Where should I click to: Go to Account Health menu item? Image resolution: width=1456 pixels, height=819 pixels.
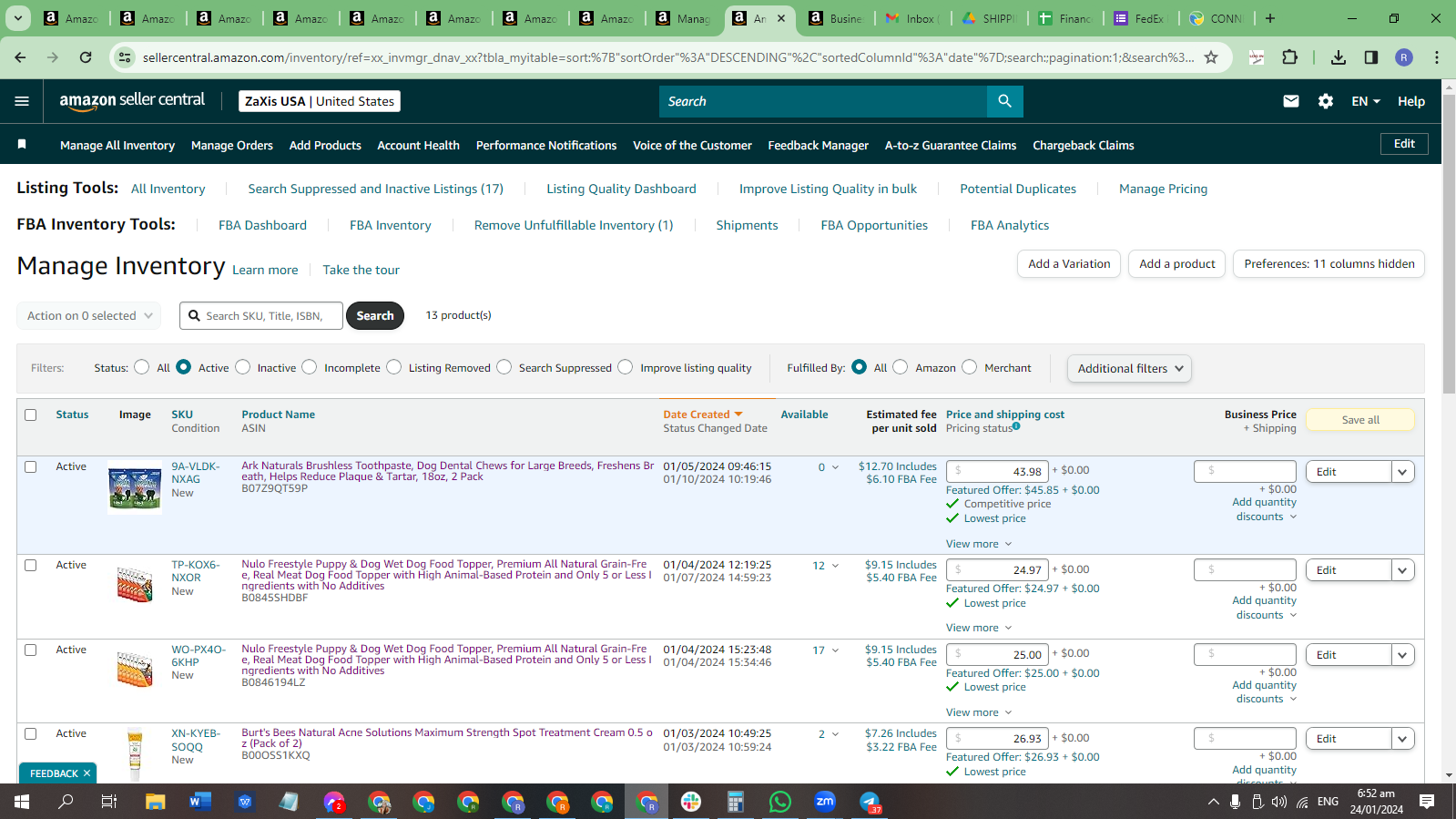418,145
